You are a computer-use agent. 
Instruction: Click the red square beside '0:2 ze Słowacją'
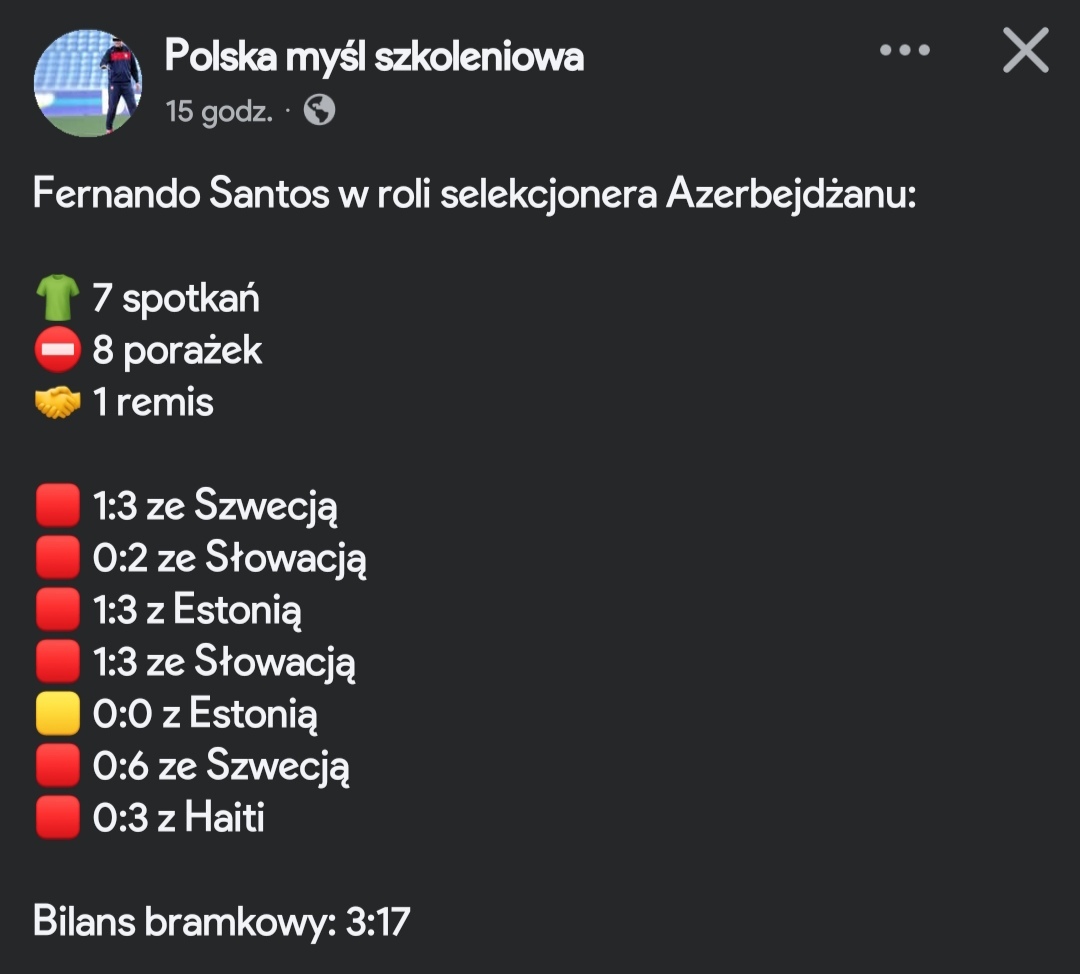[57, 558]
